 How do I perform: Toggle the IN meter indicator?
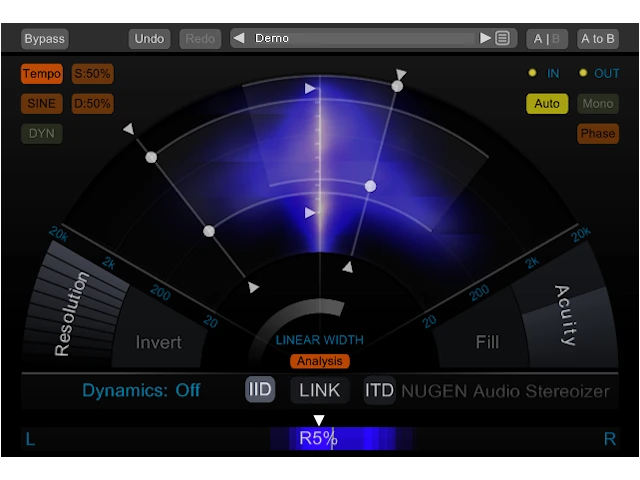point(532,73)
